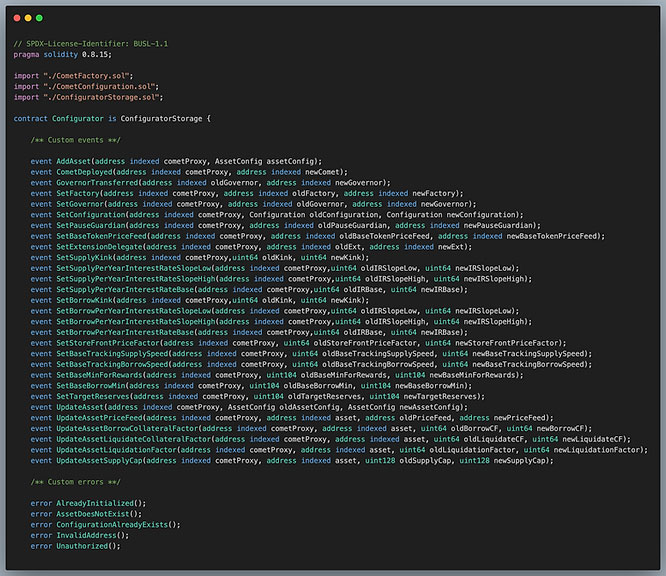
Task: Click the SetTargetReserves event name
Action: coord(93,396)
